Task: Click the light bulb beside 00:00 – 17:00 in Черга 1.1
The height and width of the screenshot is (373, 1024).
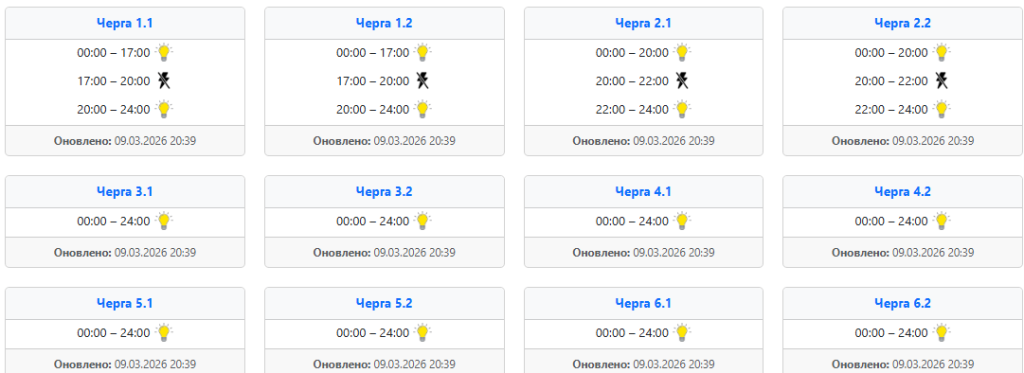Action: coord(164,52)
